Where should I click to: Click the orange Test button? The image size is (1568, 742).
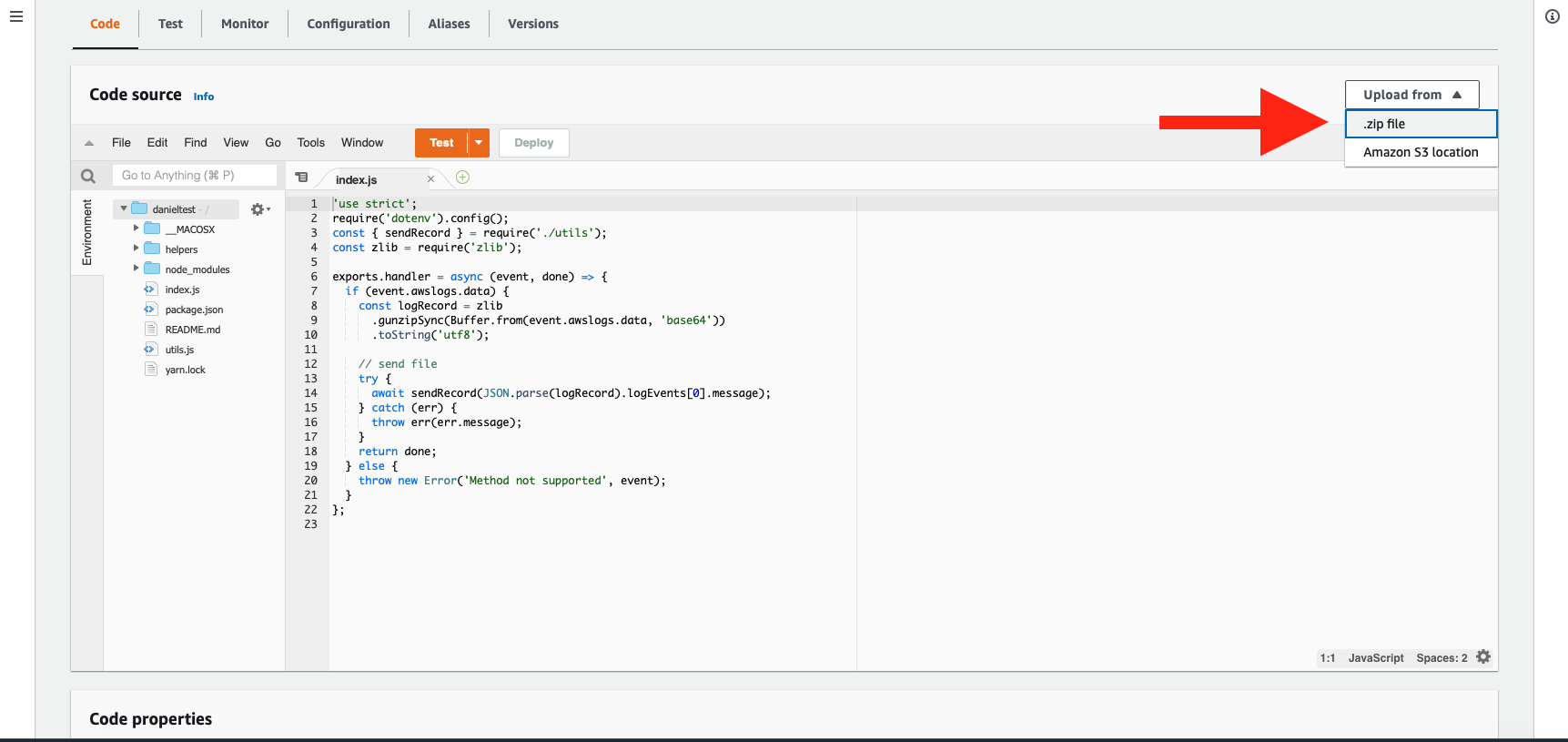pyautogui.click(x=441, y=143)
